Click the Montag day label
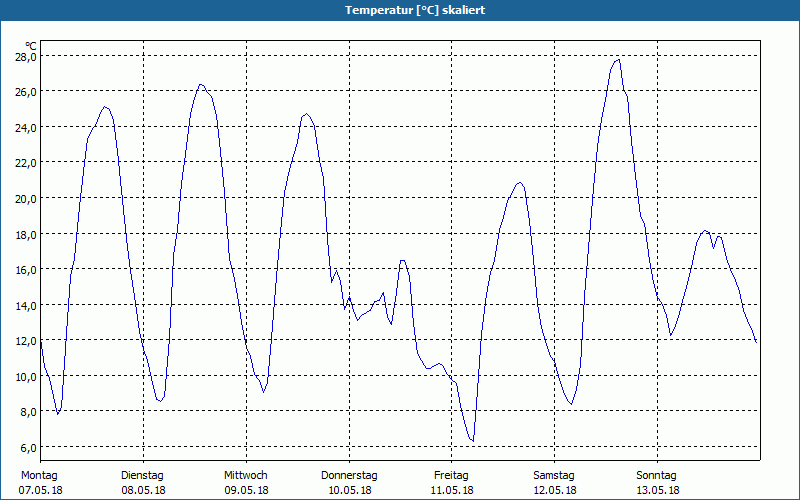800x500 pixels. 39,476
